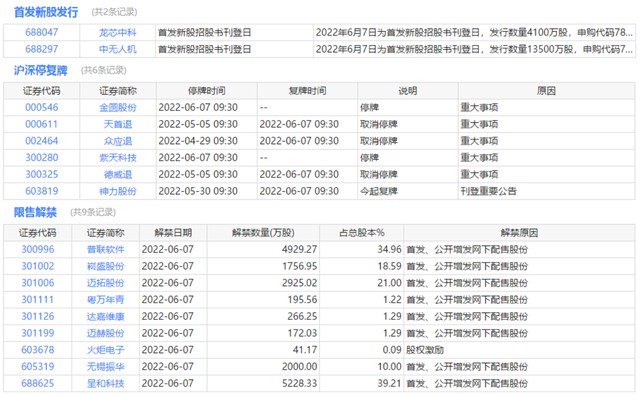
Task: Open stock code 000611 link
Action: [x=41, y=124]
